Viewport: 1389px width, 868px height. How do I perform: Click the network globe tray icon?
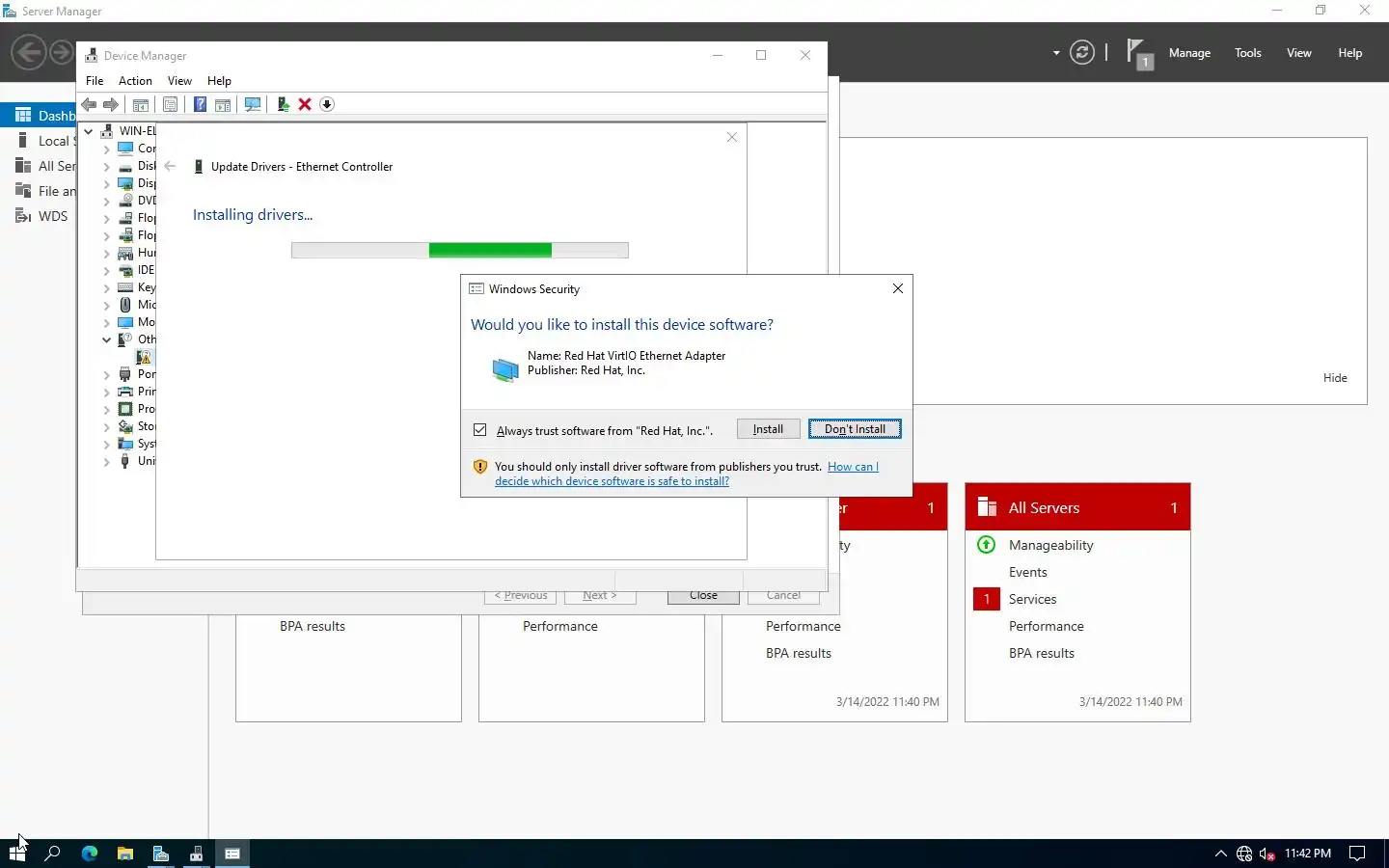click(1244, 854)
